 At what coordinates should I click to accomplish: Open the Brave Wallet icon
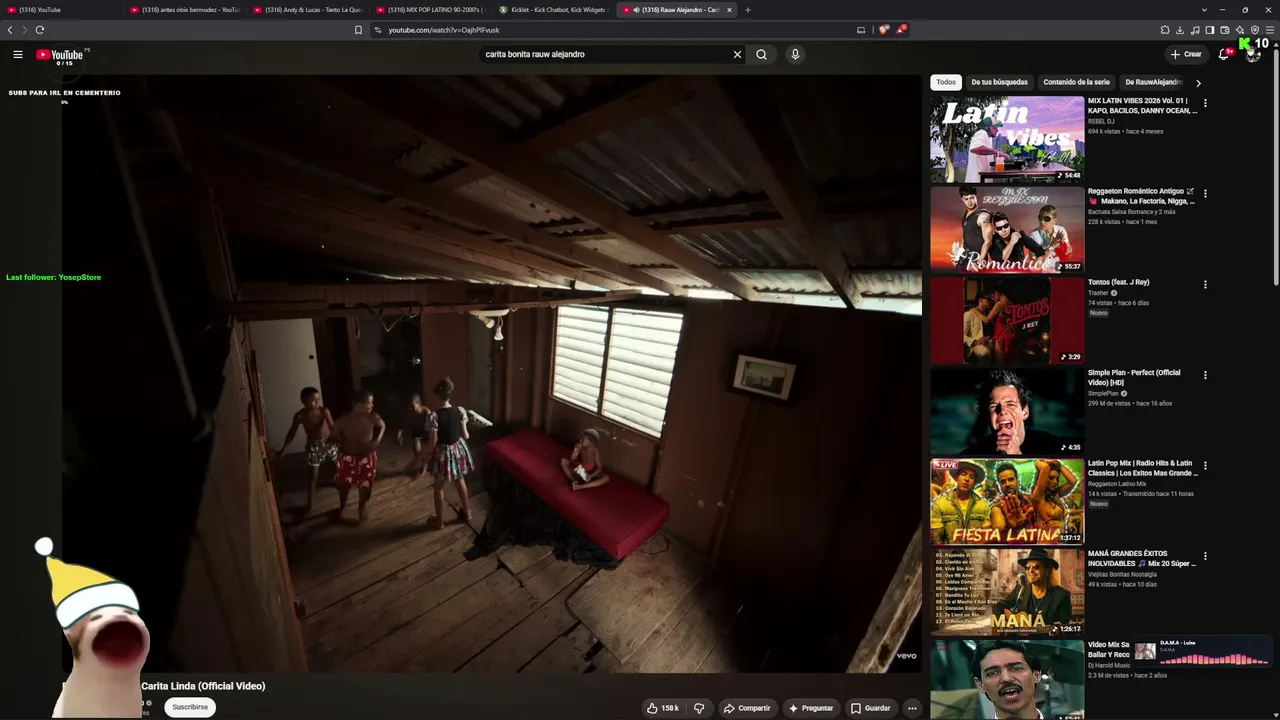point(1225,30)
